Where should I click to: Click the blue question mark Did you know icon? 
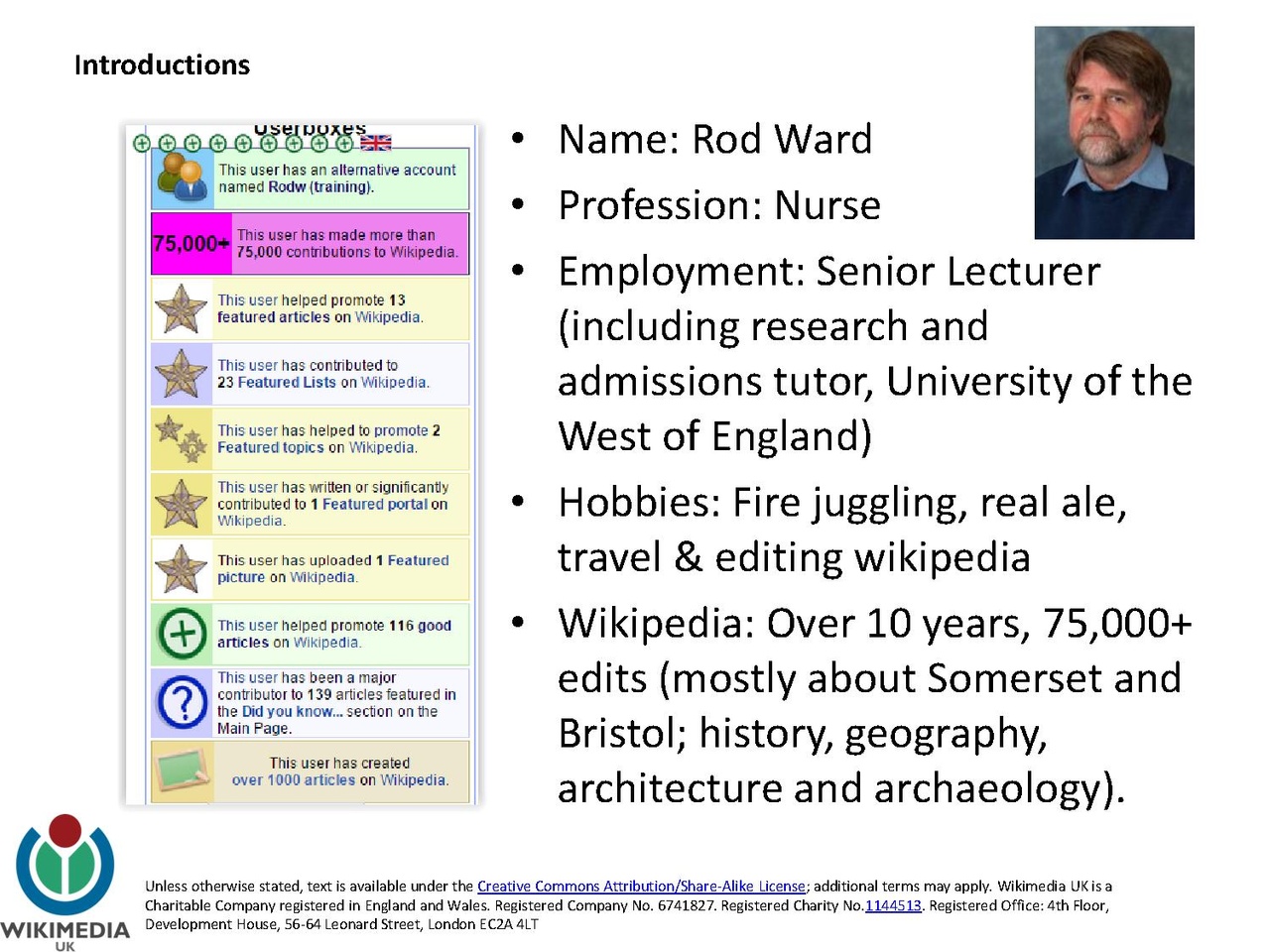tap(183, 702)
